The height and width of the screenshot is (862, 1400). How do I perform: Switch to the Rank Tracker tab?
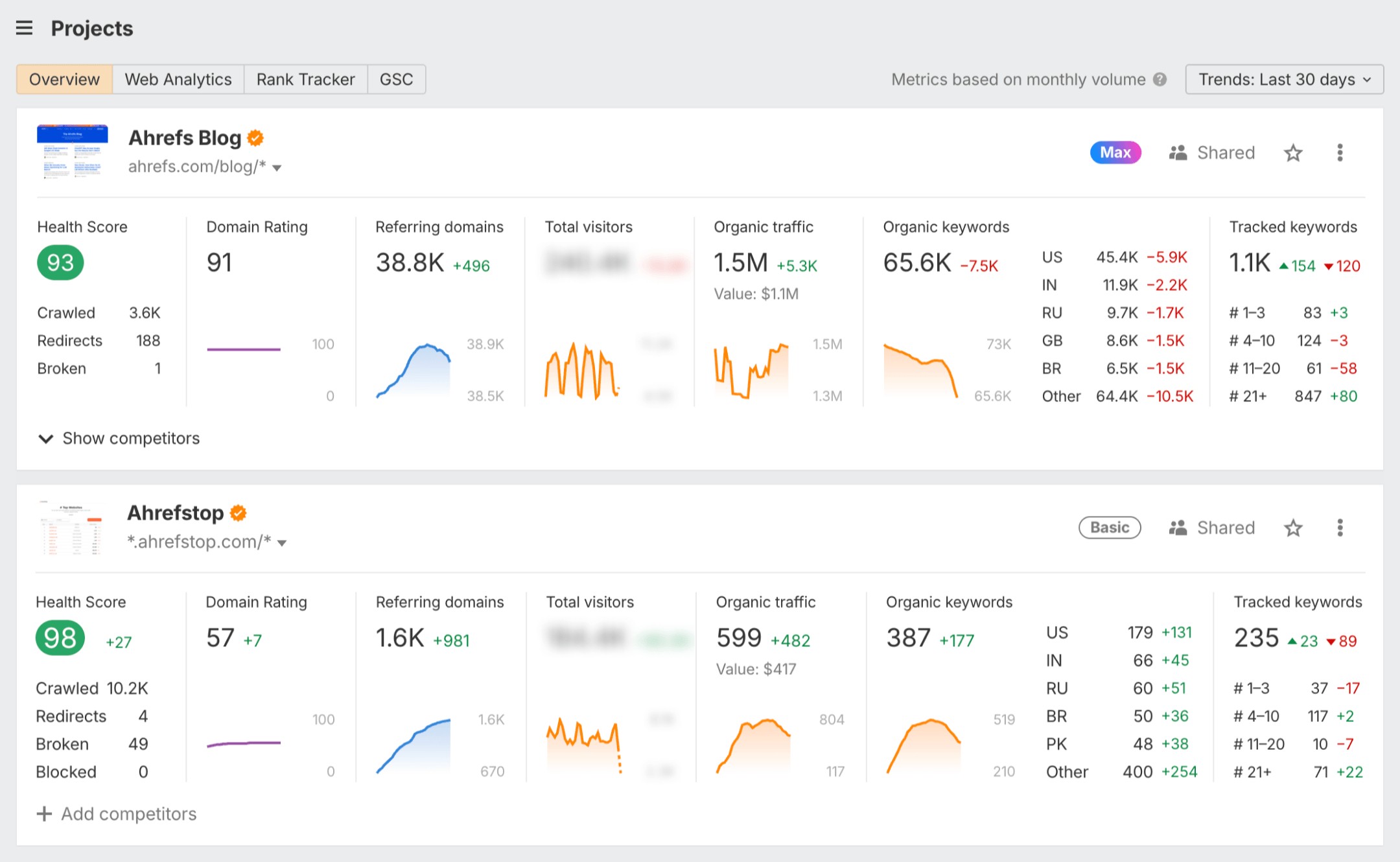[305, 79]
